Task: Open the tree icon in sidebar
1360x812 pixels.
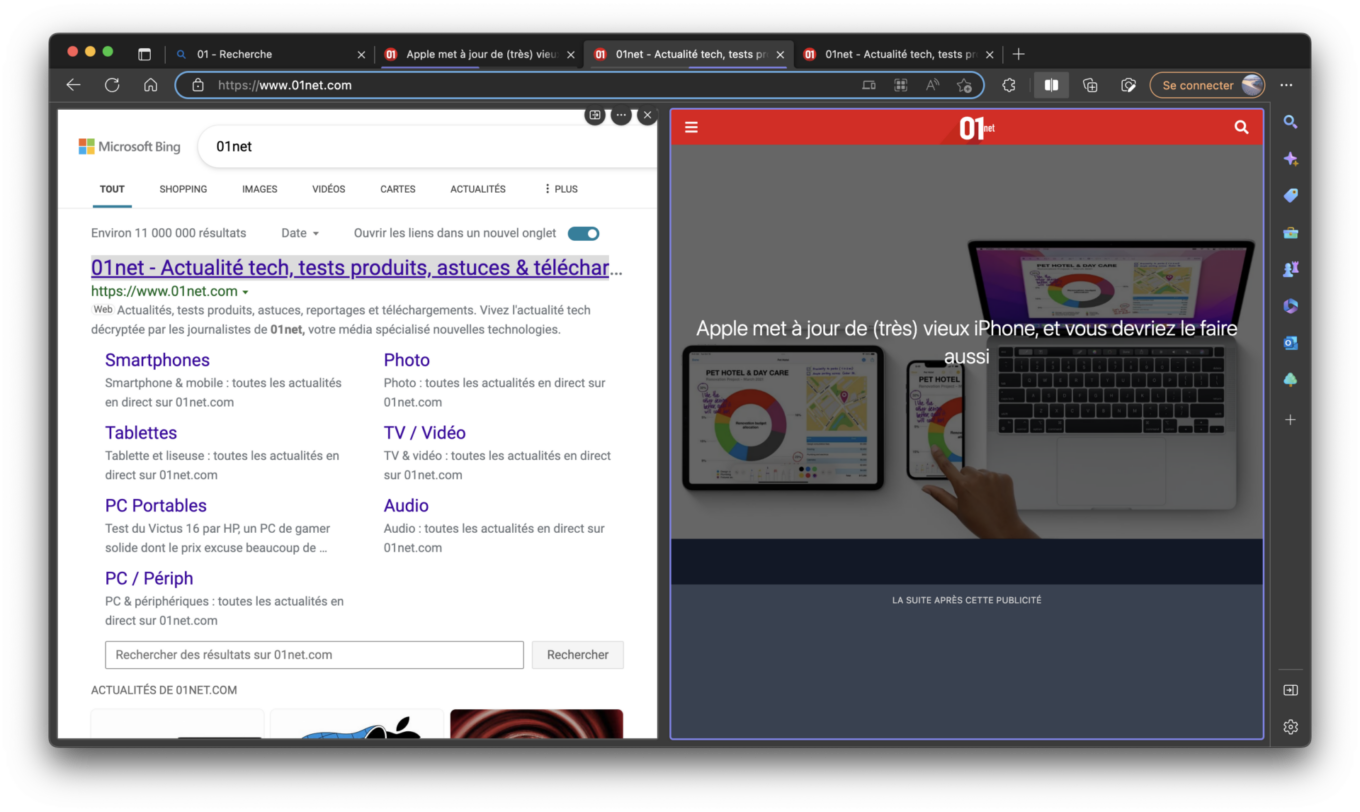Action: tap(1290, 380)
